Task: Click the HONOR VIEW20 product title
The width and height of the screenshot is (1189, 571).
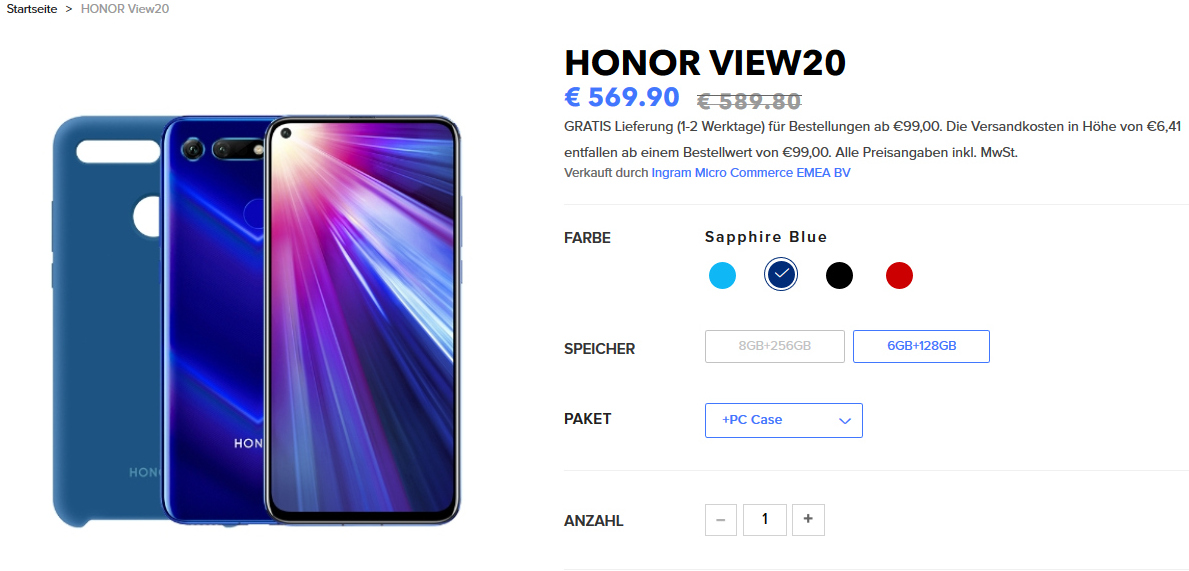Action: click(x=705, y=63)
